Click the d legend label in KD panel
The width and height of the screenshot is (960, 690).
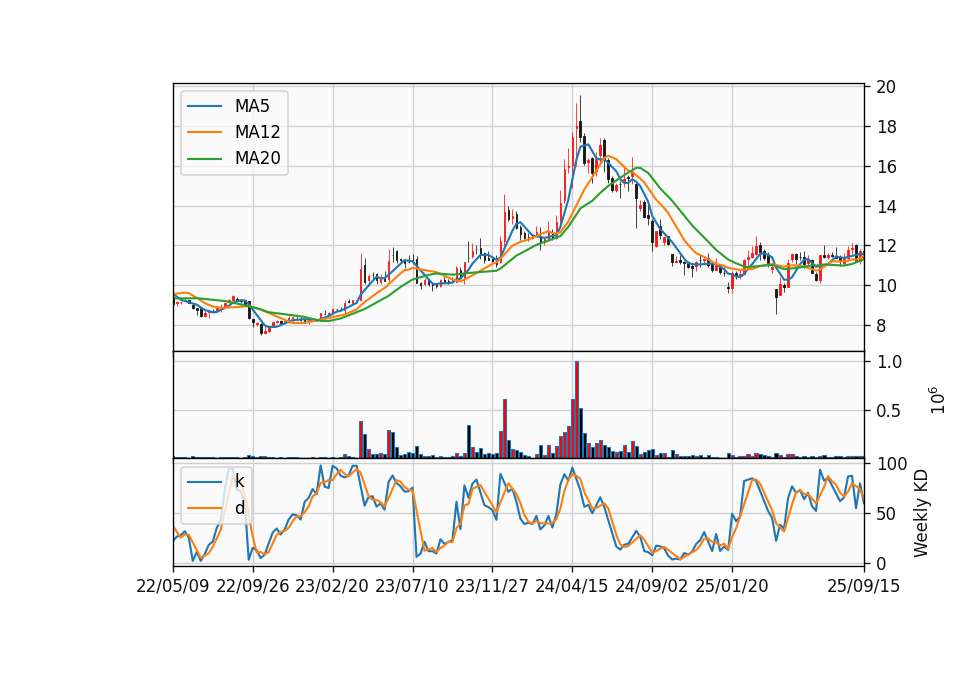pyautogui.click(x=239, y=508)
